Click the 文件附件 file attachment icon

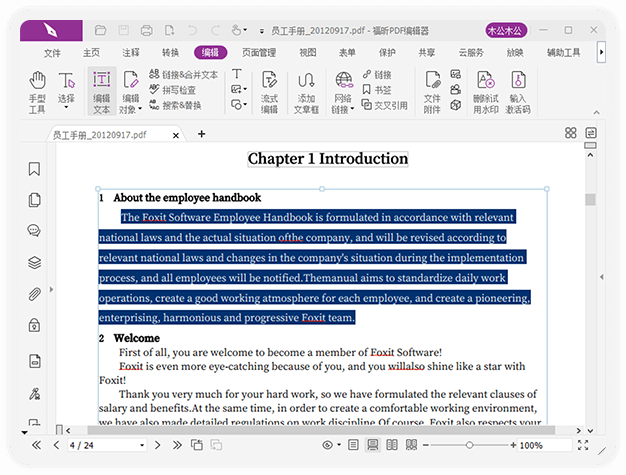(x=432, y=92)
